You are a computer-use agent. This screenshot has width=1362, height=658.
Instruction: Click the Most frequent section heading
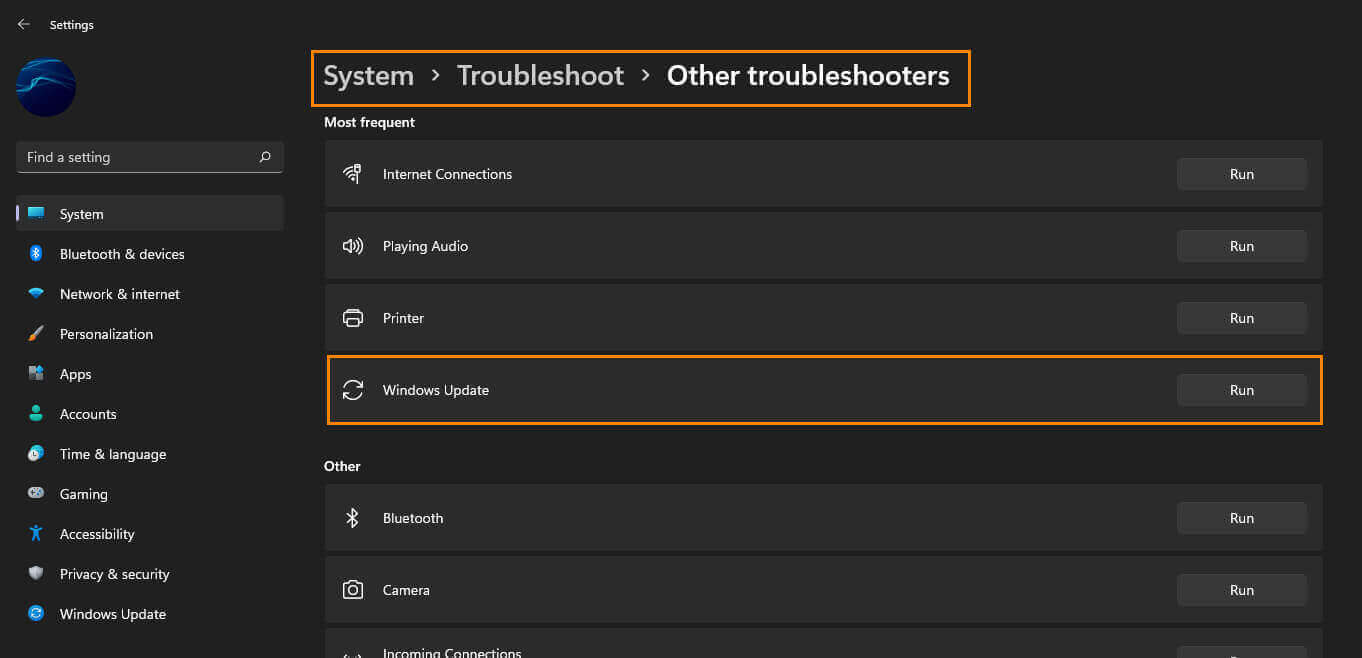coord(369,122)
